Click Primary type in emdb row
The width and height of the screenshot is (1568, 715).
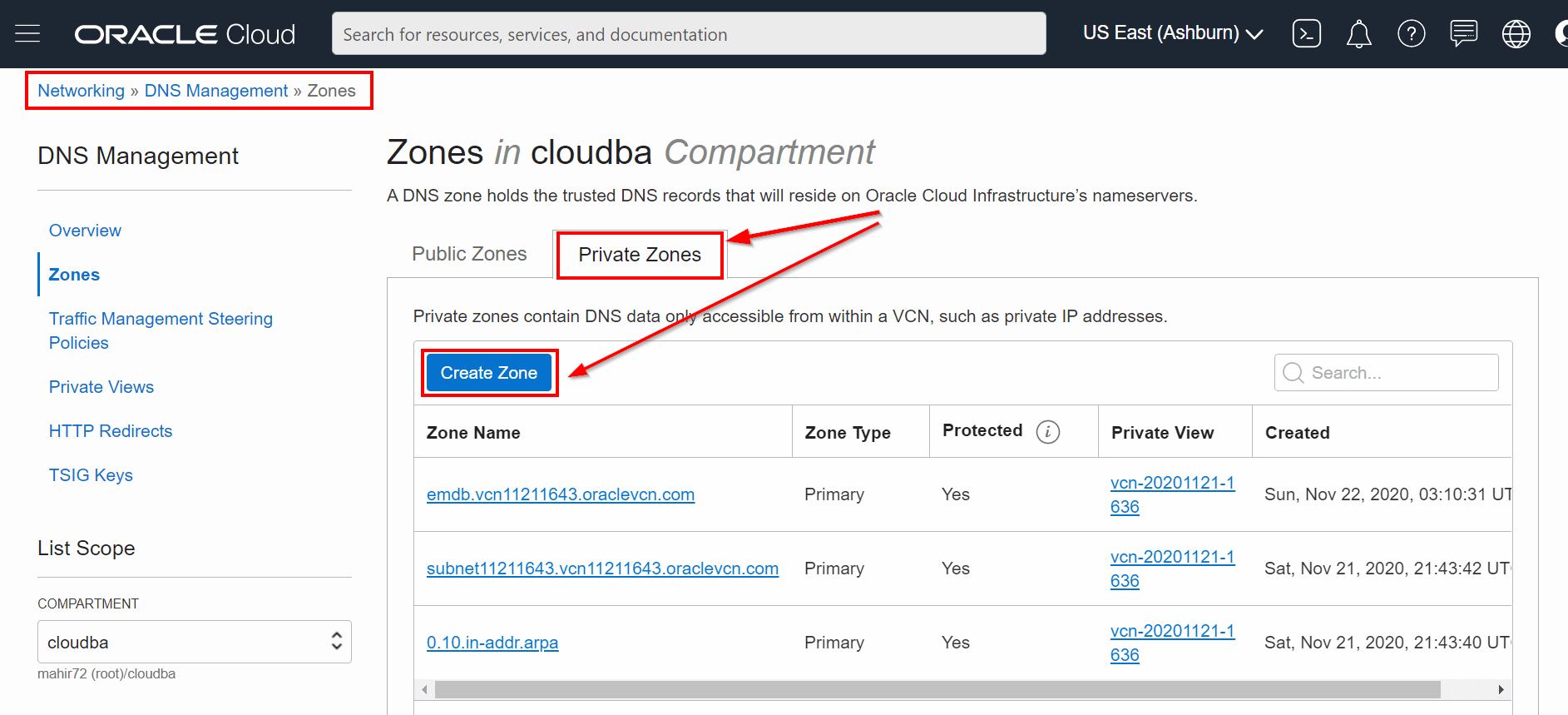point(834,494)
